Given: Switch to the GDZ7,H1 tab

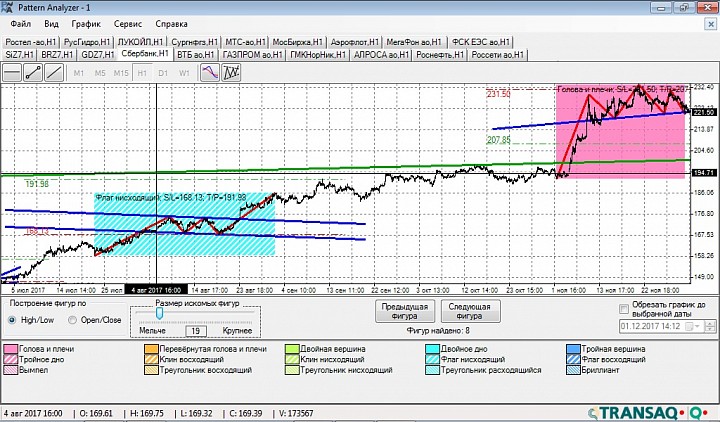Looking at the screenshot, I should click(97, 55).
